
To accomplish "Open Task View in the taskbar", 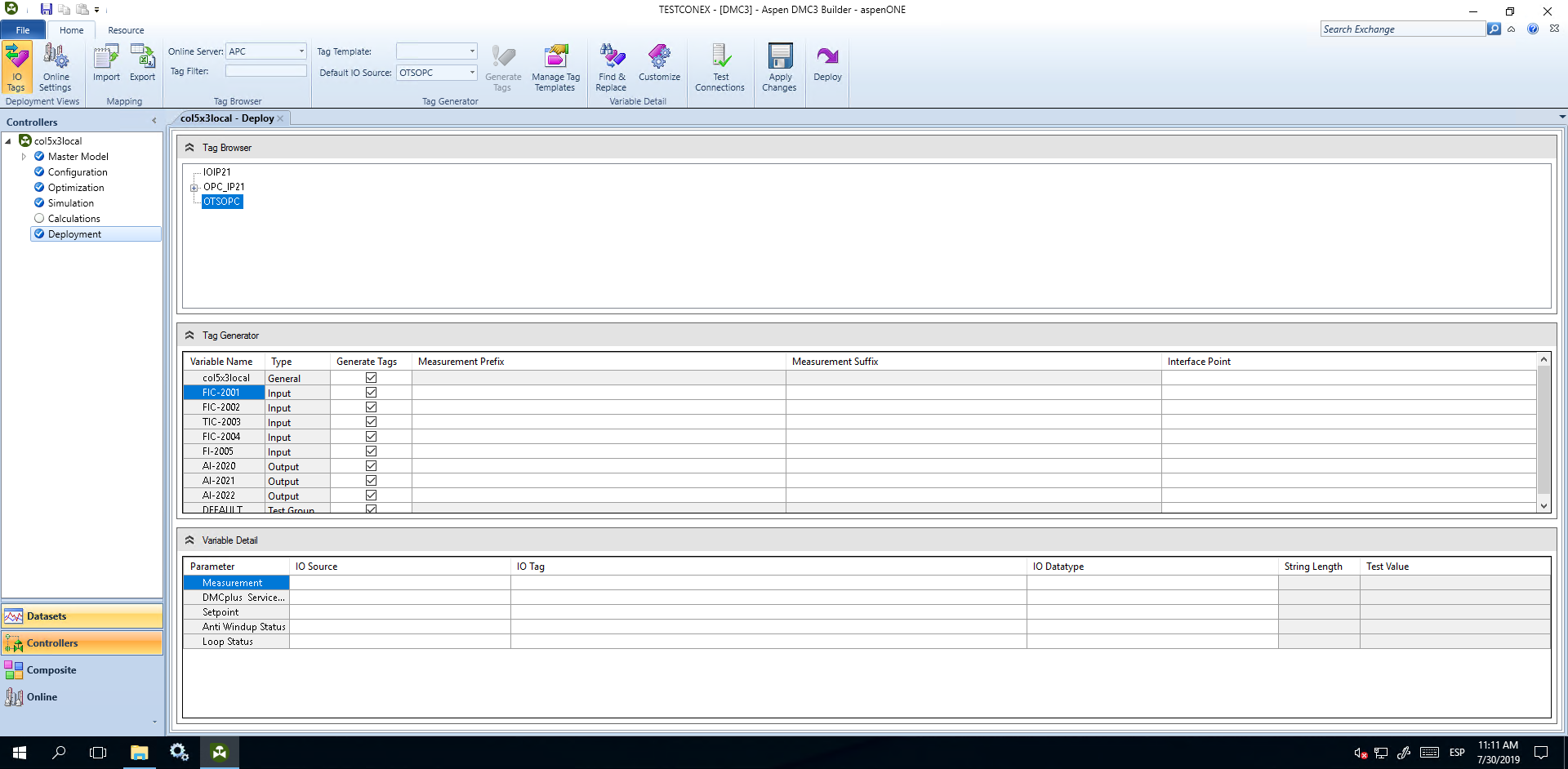I will click(x=98, y=753).
